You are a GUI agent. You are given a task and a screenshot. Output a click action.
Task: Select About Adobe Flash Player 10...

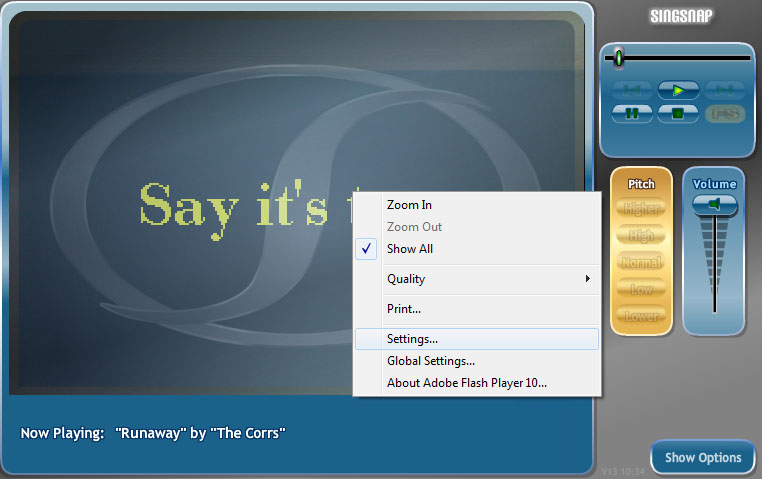[x=477, y=383]
